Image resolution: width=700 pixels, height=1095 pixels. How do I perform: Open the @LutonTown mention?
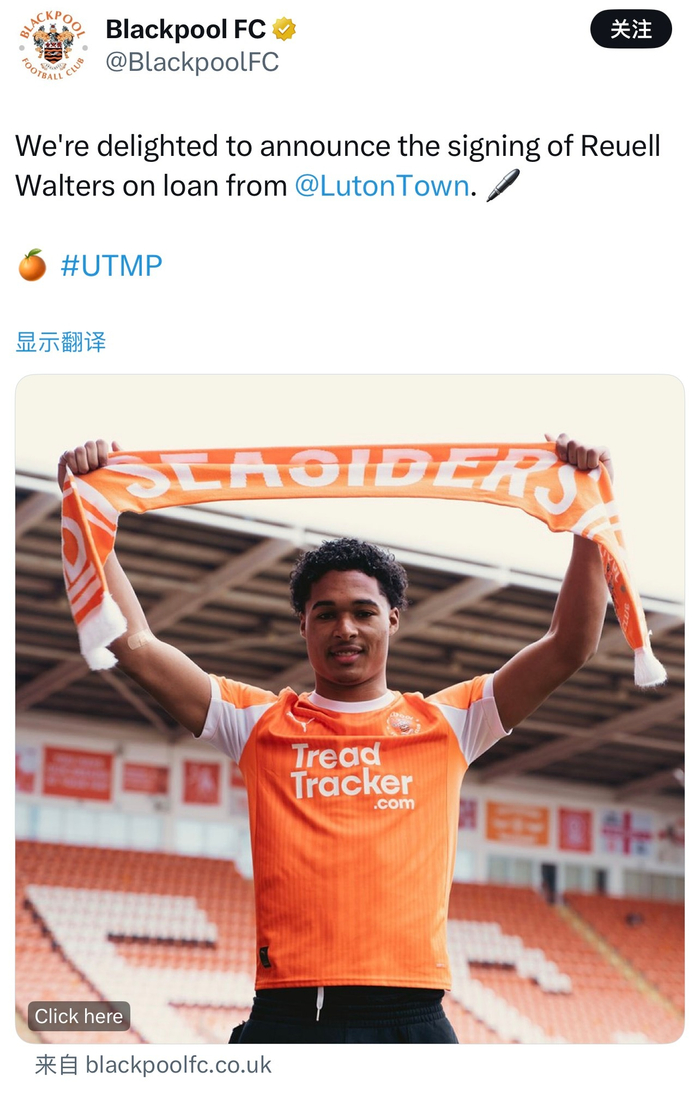381,186
